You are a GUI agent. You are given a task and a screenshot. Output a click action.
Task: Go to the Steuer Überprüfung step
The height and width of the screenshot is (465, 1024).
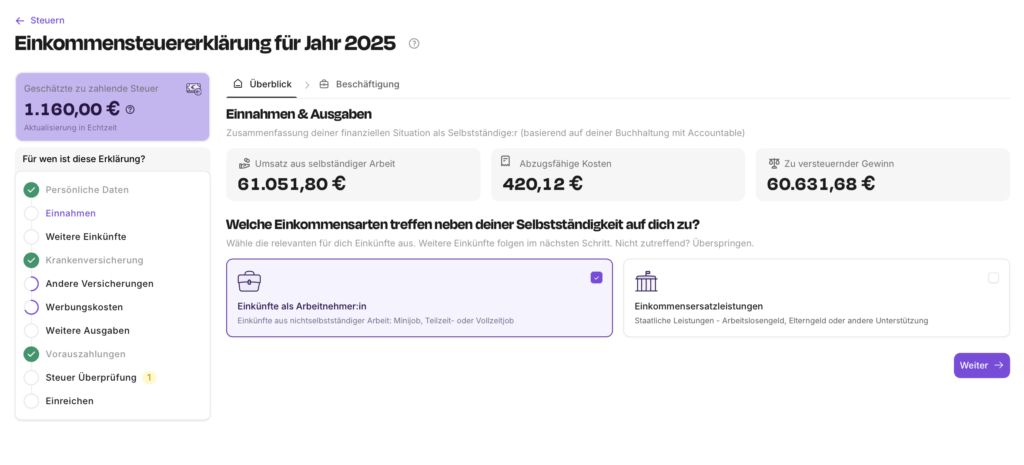tap(91, 377)
